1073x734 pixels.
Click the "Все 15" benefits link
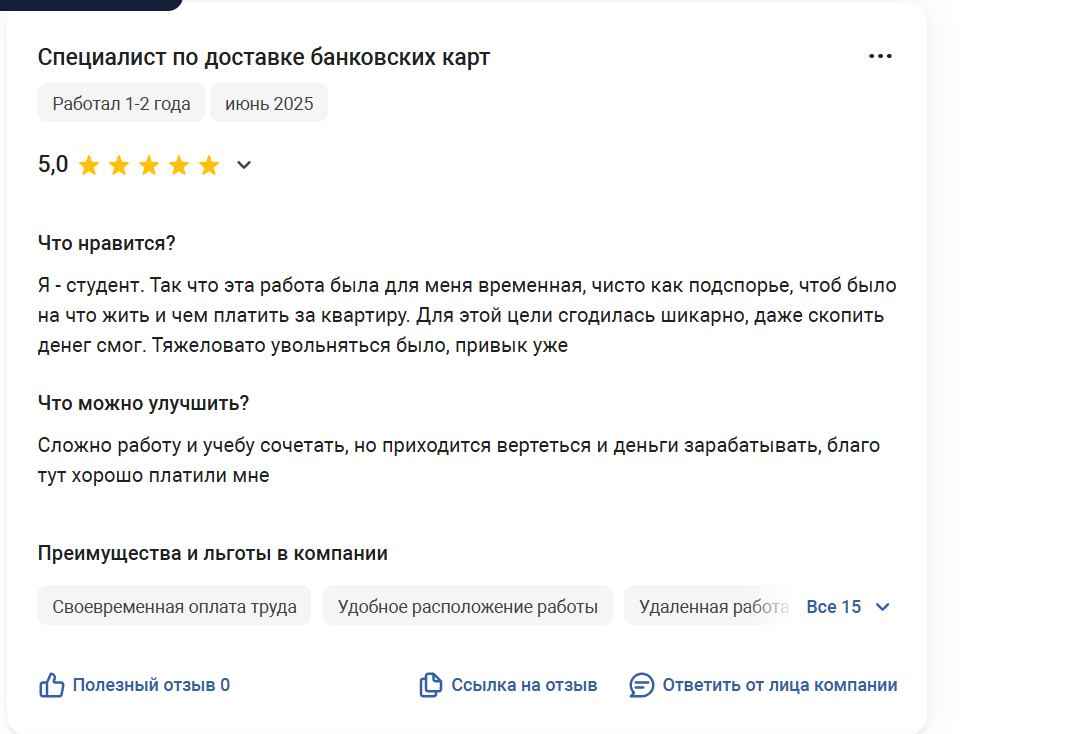pos(833,607)
